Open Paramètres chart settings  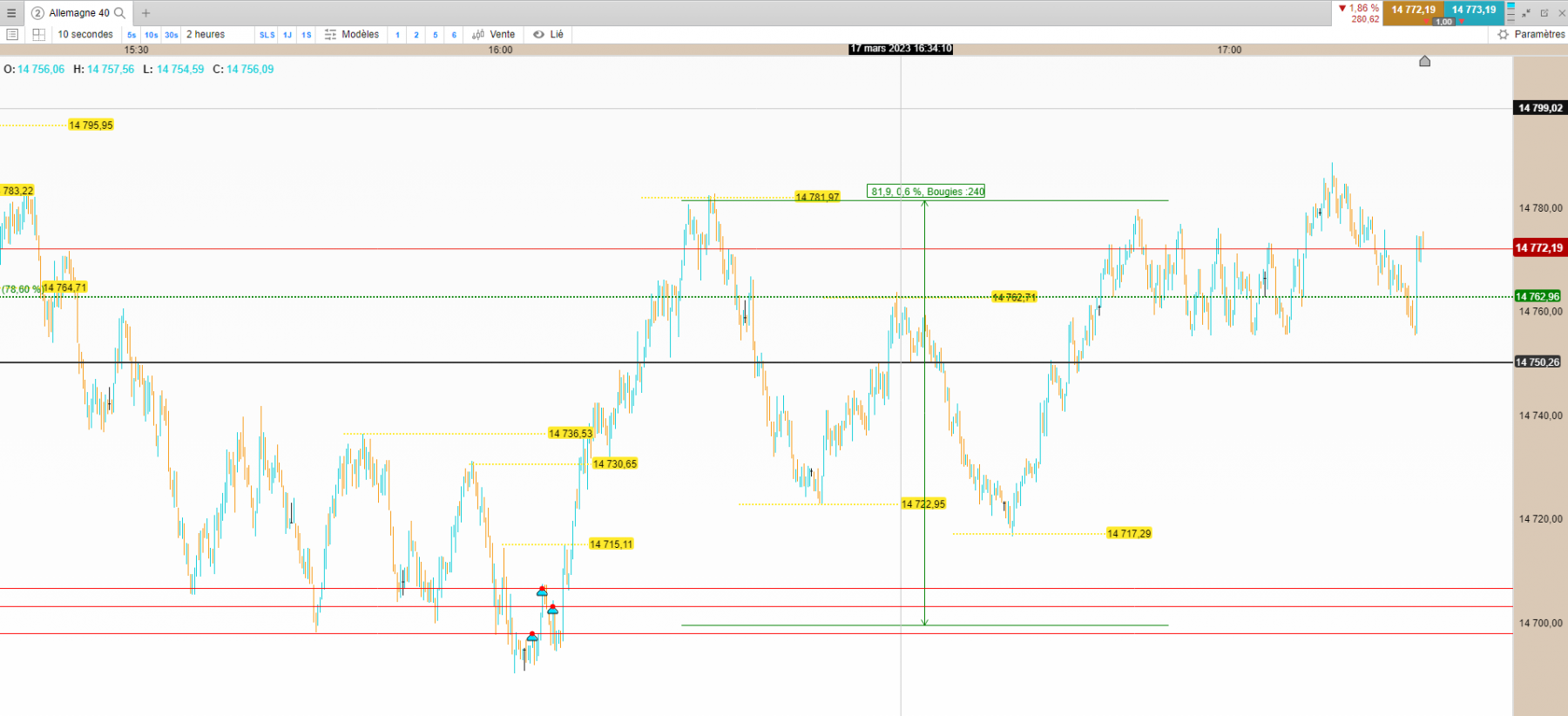[x=1531, y=35]
